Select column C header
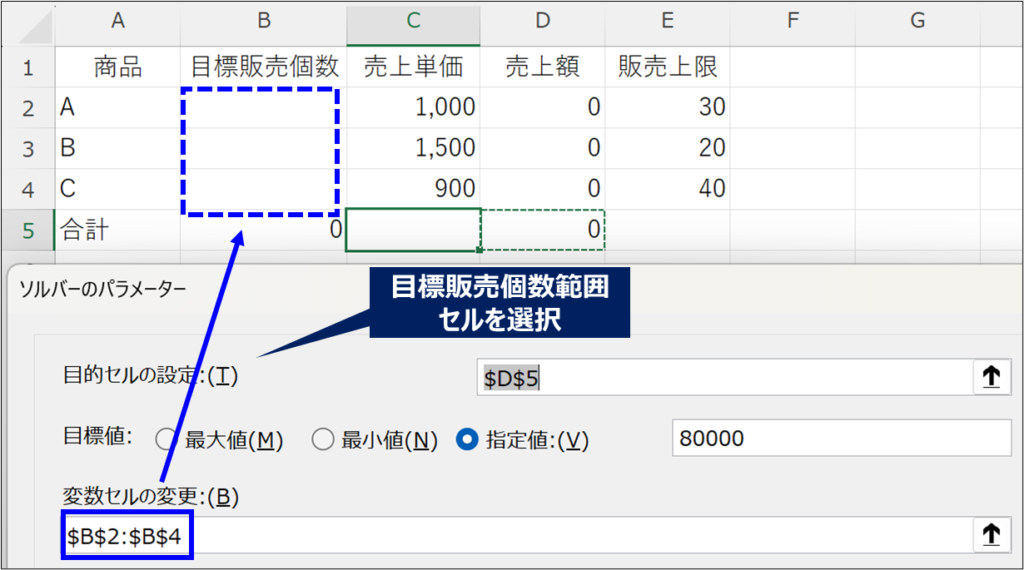 (413, 21)
